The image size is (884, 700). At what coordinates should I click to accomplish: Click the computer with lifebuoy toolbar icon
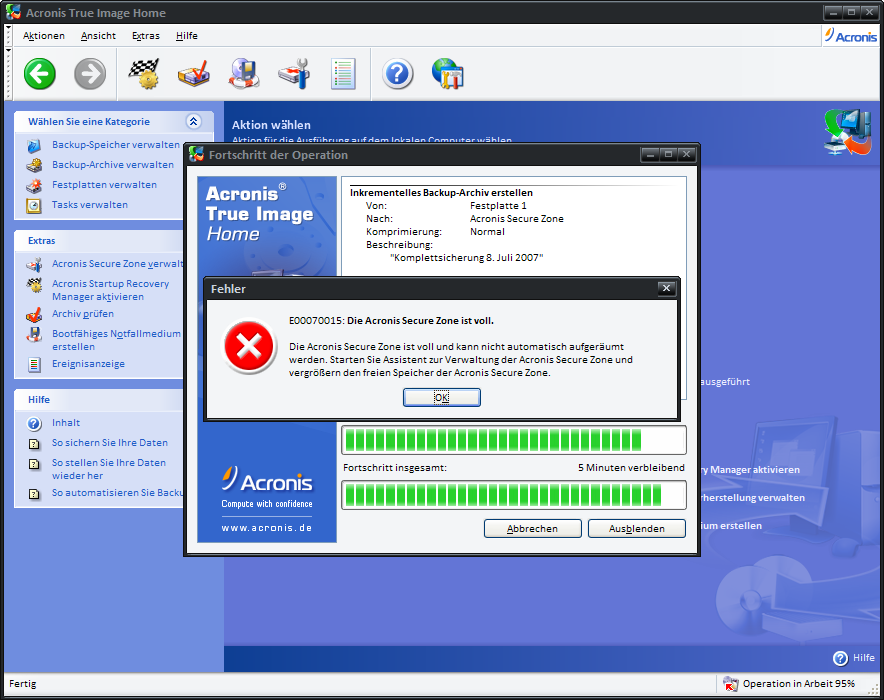[x=244, y=74]
